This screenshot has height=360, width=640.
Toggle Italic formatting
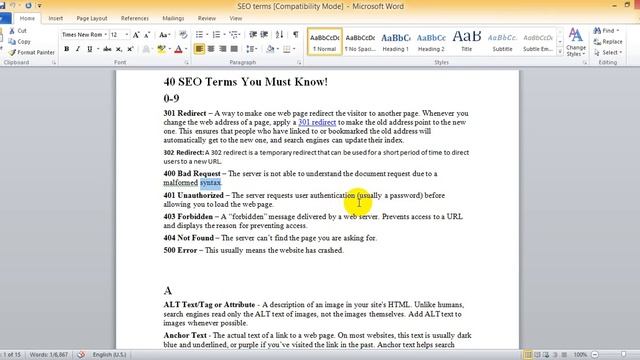click(78, 49)
